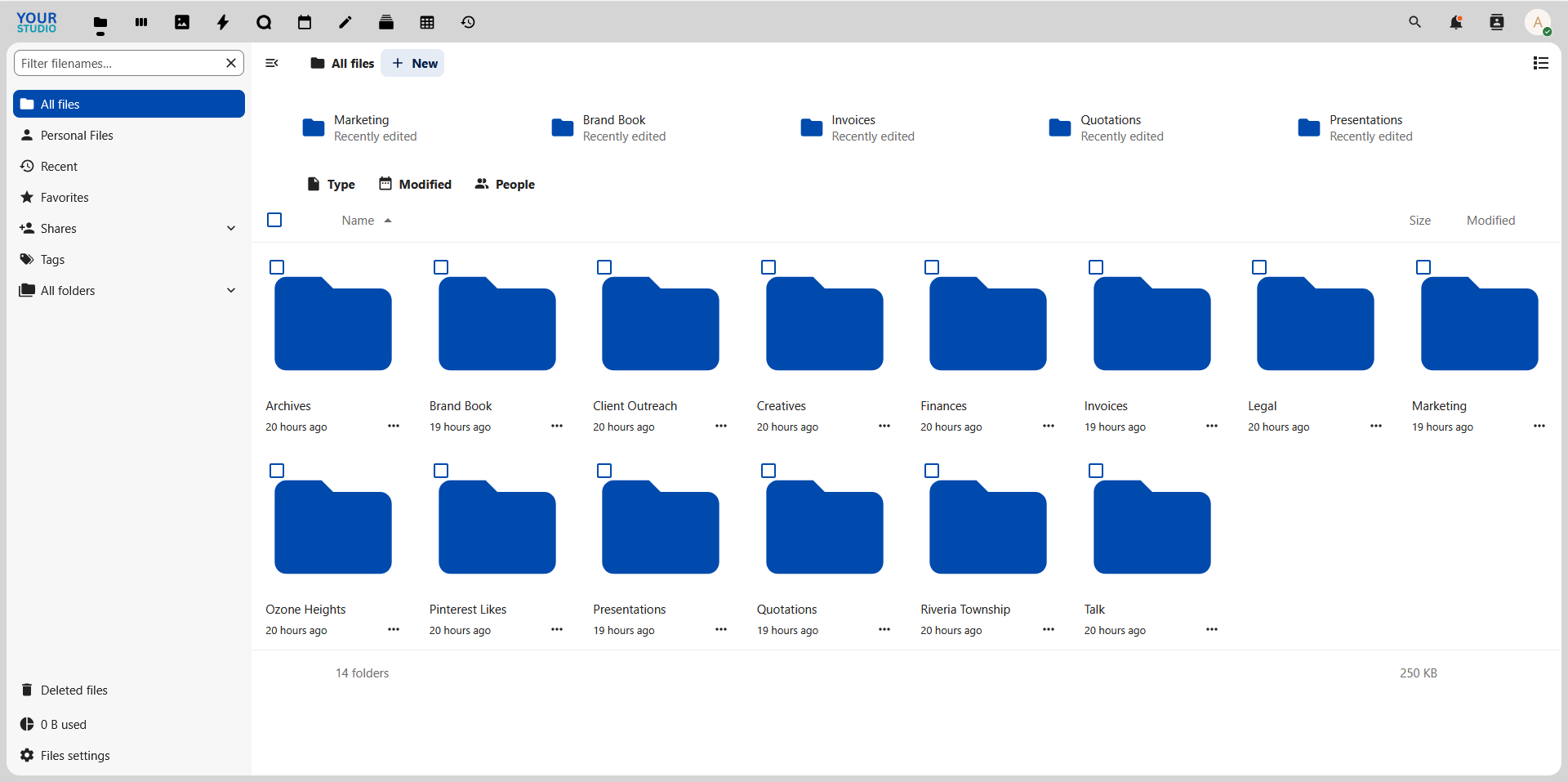Image resolution: width=1568 pixels, height=782 pixels.
Task: Tick the select-all checkbox
Action: [x=274, y=220]
